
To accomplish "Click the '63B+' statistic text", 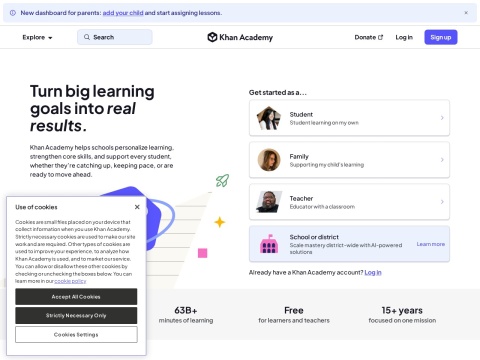I will click(186, 310).
